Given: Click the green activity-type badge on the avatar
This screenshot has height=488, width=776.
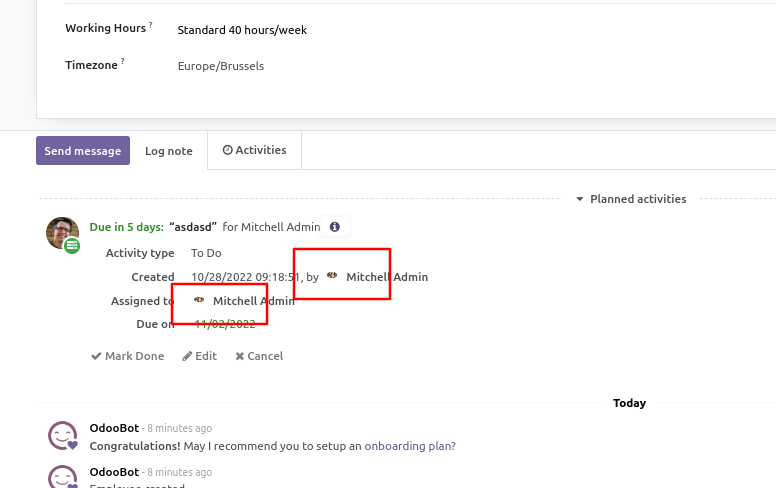Looking at the screenshot, I should [72, 245].
